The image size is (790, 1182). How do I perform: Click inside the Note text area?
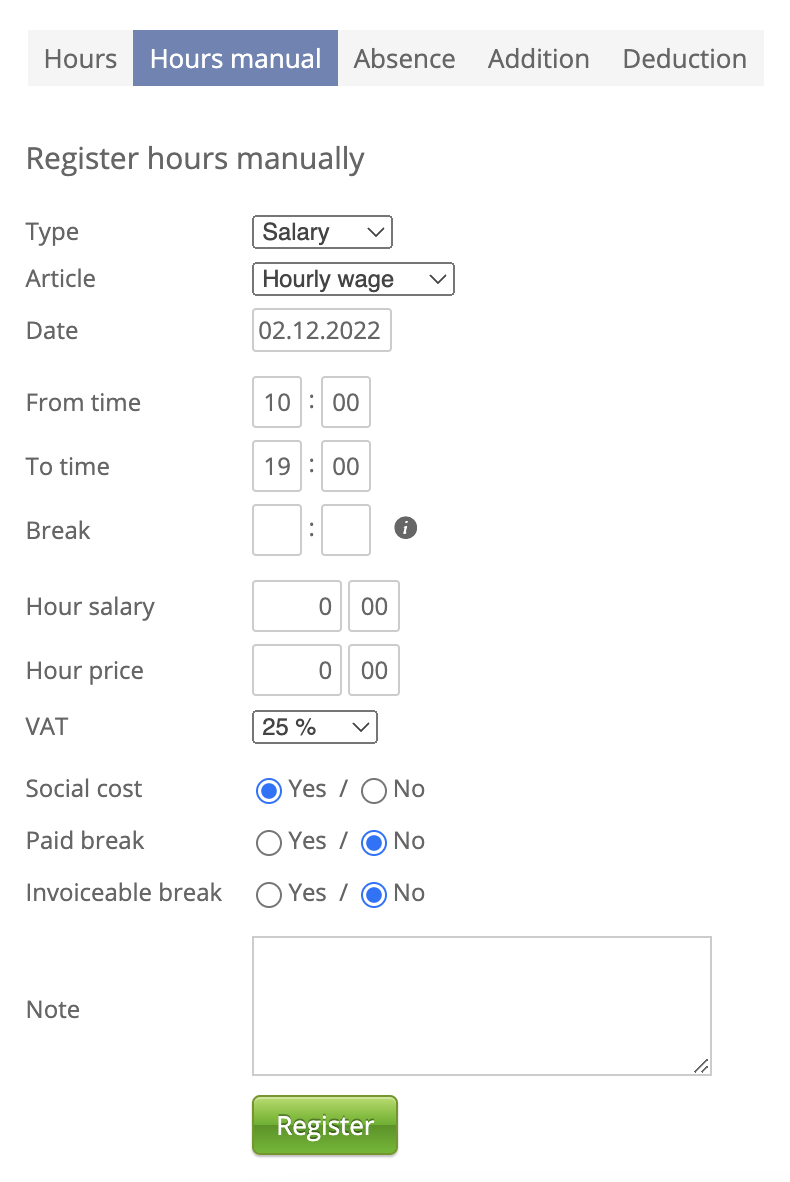(481, 1005)
